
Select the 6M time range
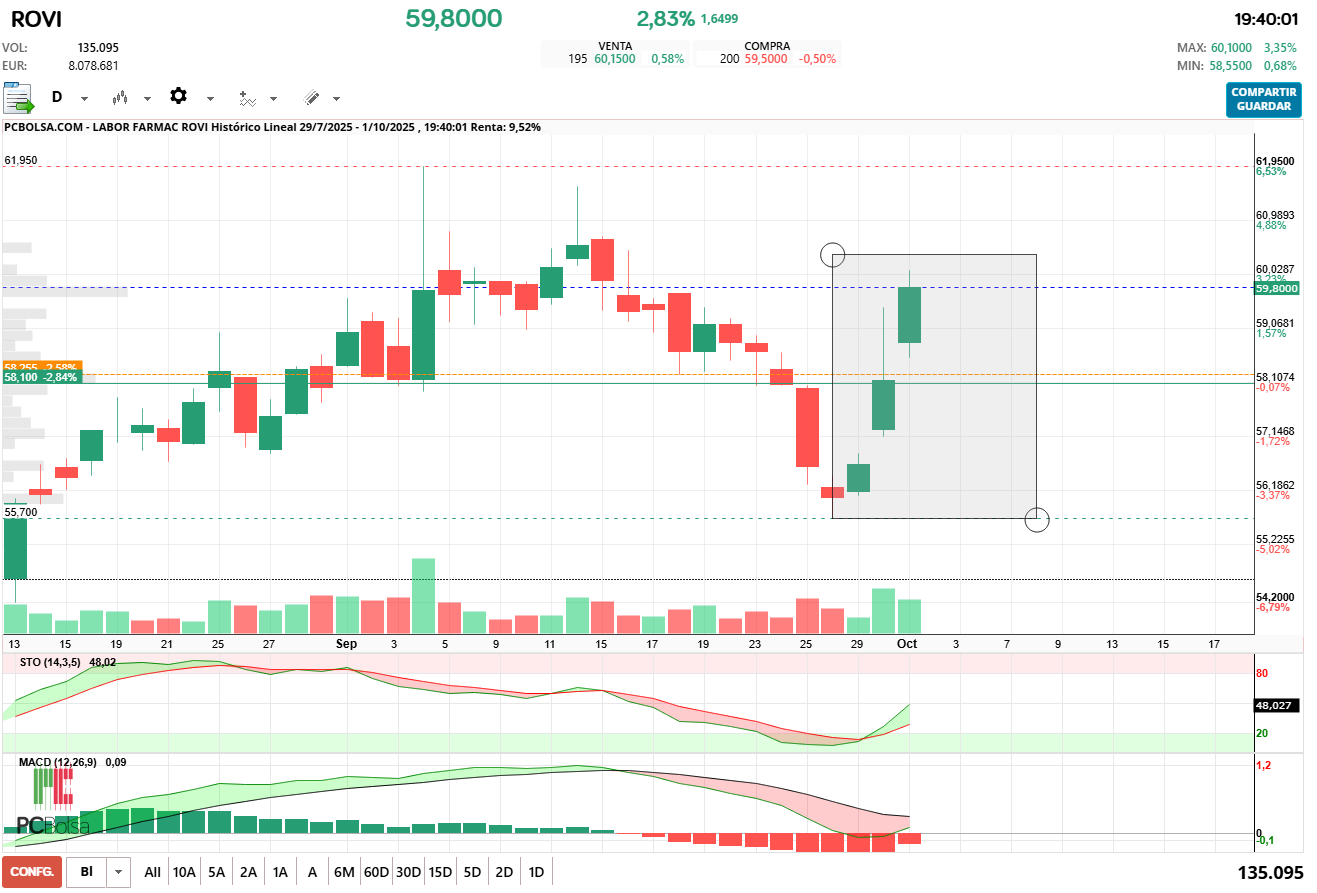click(344, 872)
